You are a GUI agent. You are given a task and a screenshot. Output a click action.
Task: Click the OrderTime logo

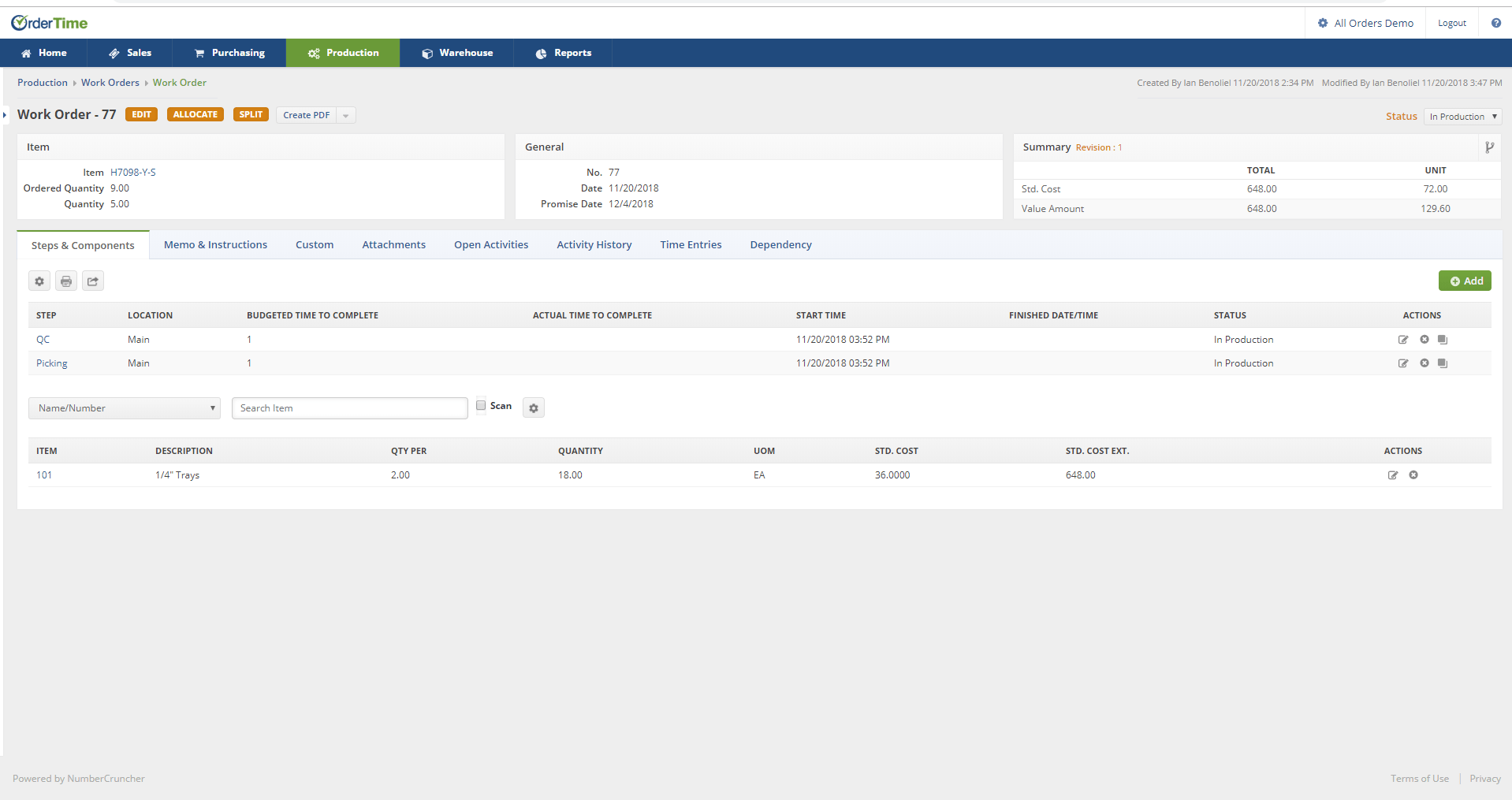[x=49, y=23]
